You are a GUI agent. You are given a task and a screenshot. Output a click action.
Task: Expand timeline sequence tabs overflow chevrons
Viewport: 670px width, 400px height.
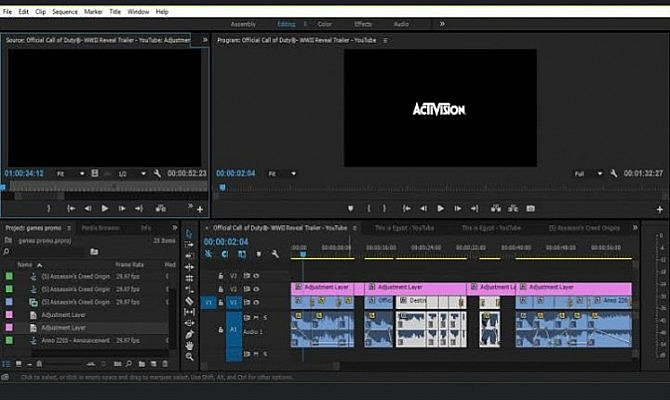tap(635, 228)
